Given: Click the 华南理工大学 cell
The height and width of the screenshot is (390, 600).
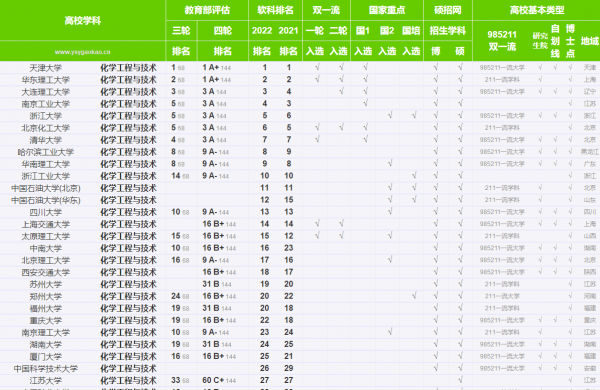Looking at the screenshot, I should coord(46,164).
